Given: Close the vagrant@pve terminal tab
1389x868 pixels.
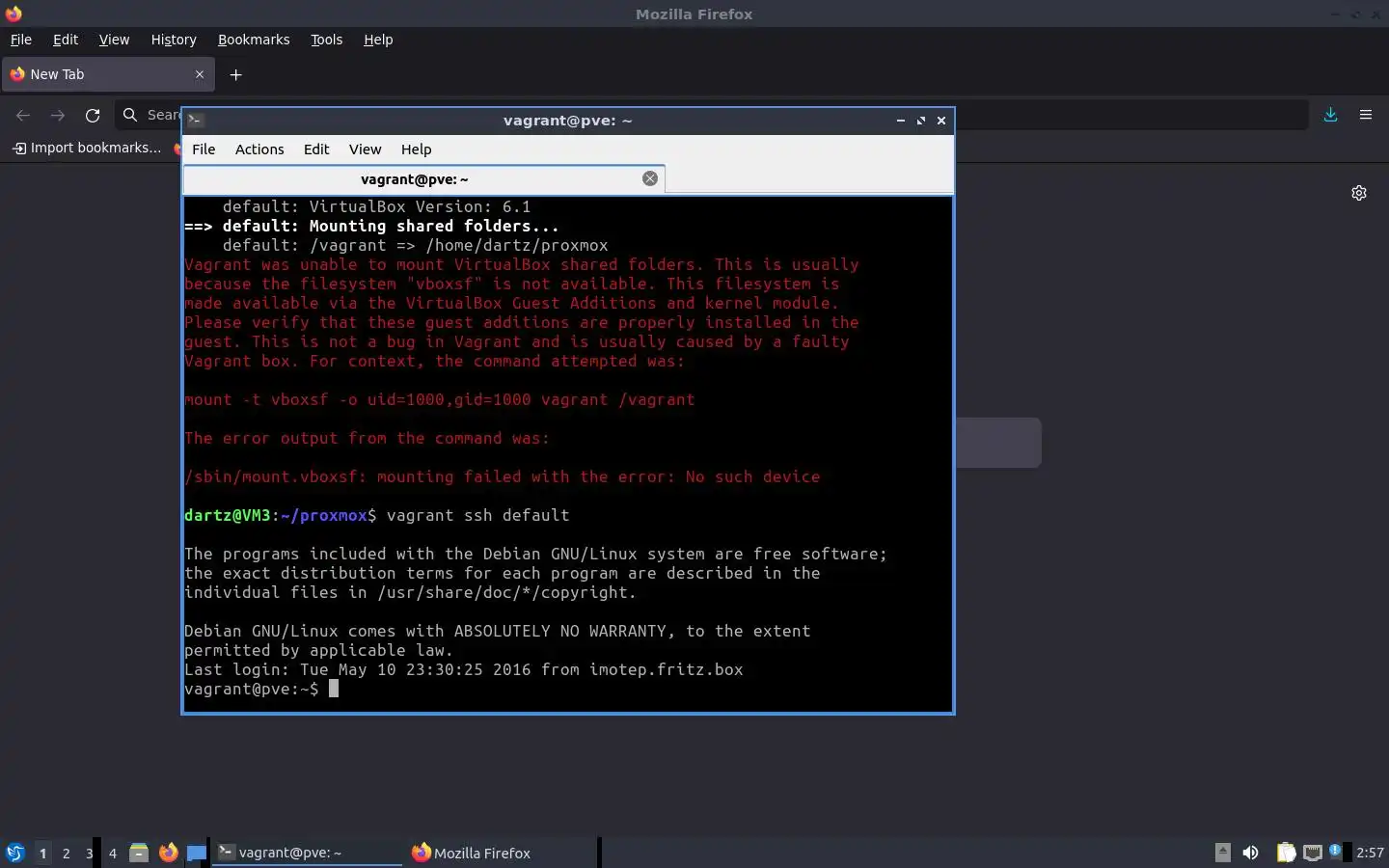Looking at the screenshot, I should click(650, 178).
